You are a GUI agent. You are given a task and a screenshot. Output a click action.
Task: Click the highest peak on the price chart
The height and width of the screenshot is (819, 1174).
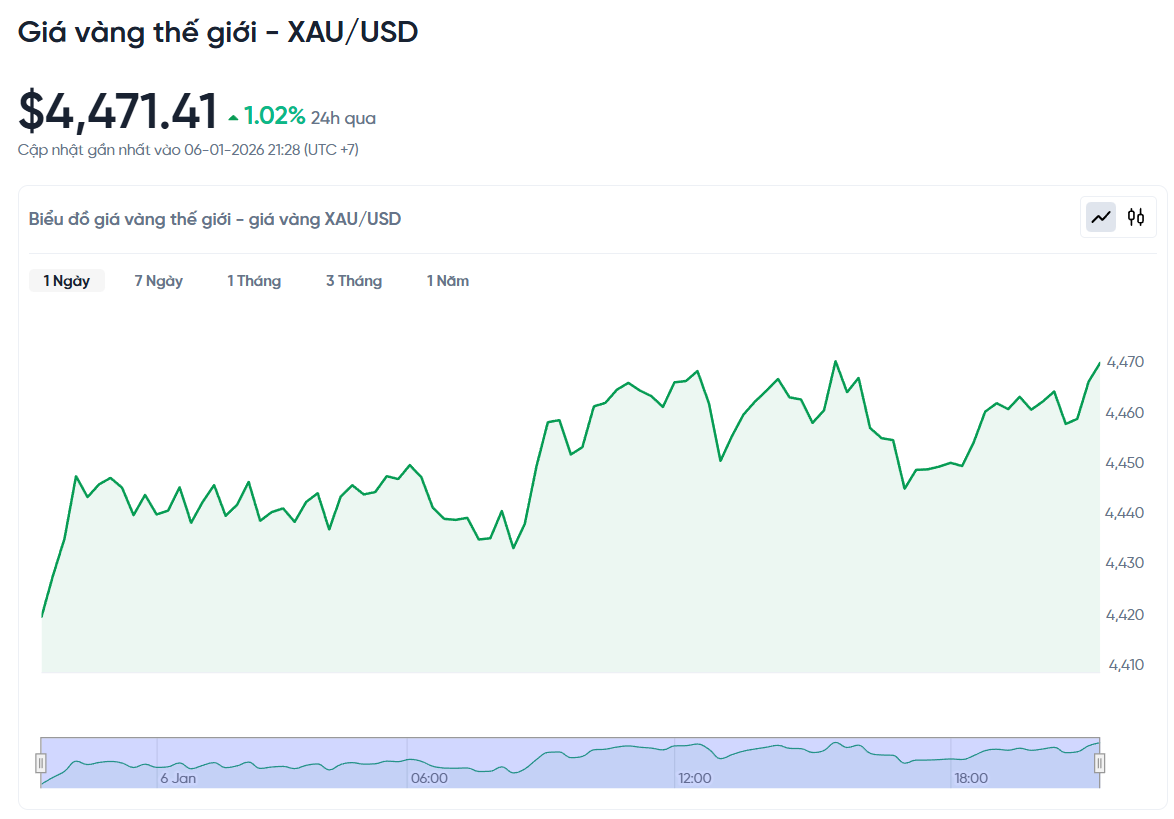836,358
